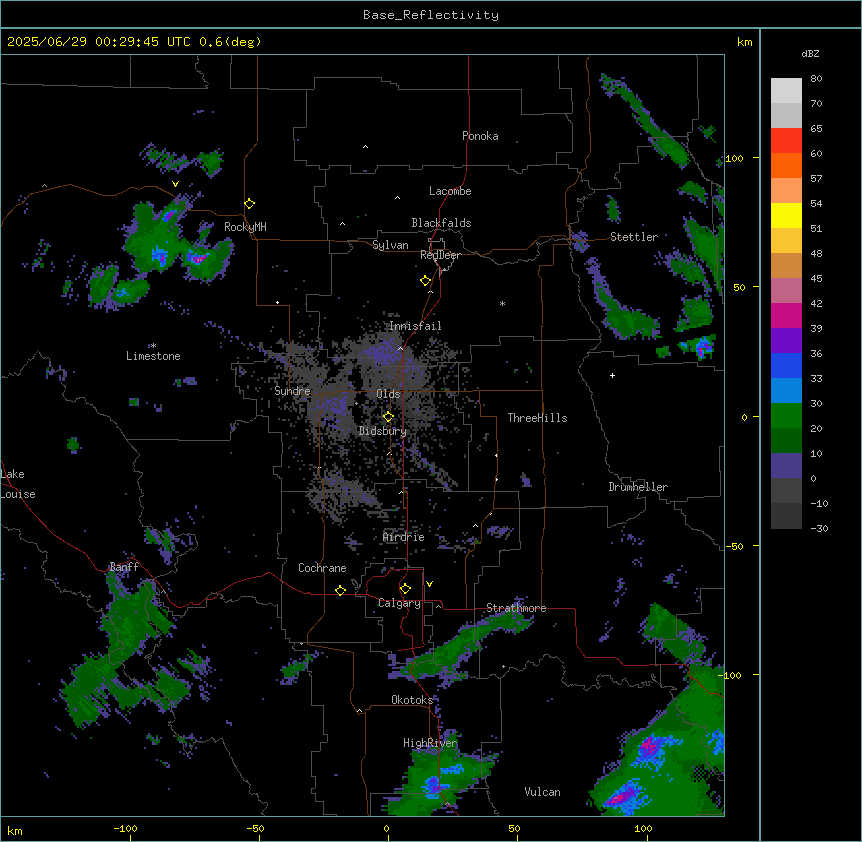Click the dBZ legend value 65
Viewport: 862px width, 842px height.
point(816,129)
